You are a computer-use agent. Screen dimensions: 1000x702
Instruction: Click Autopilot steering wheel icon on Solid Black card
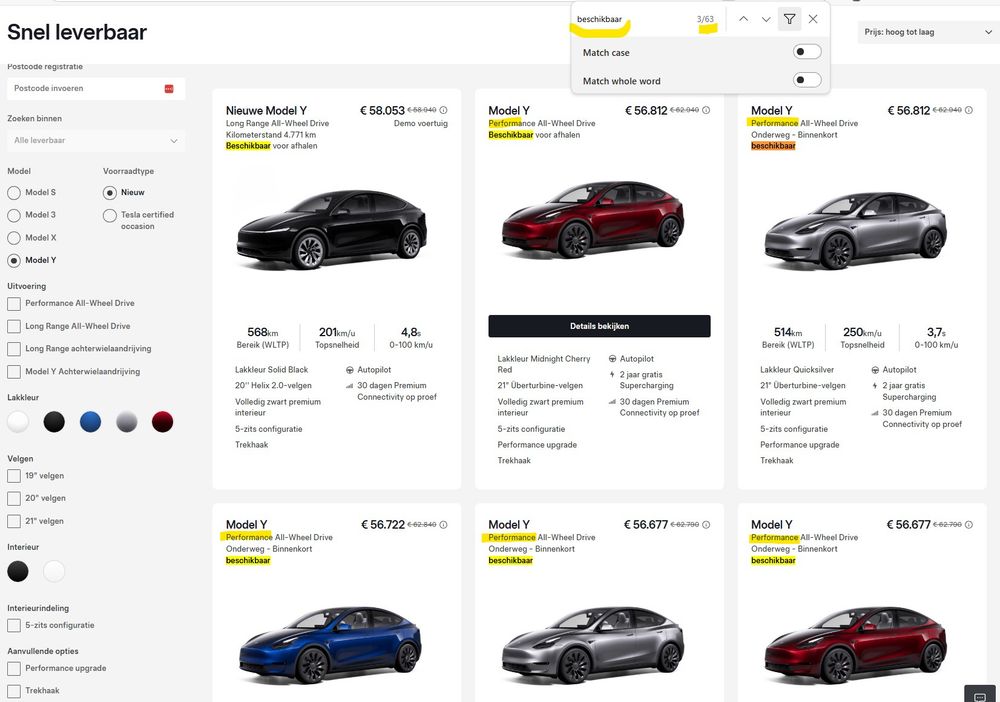click(x=349, y=370)
